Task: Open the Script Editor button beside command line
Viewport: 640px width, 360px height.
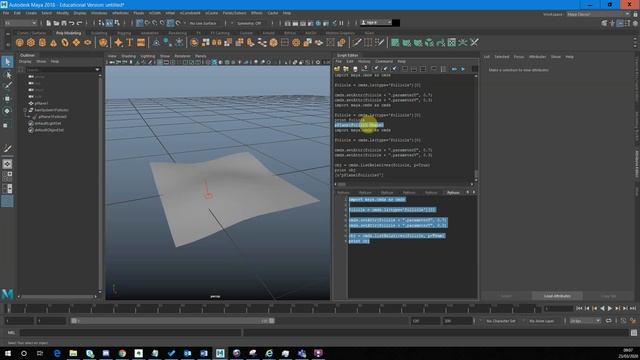Action: coord(634,333)
